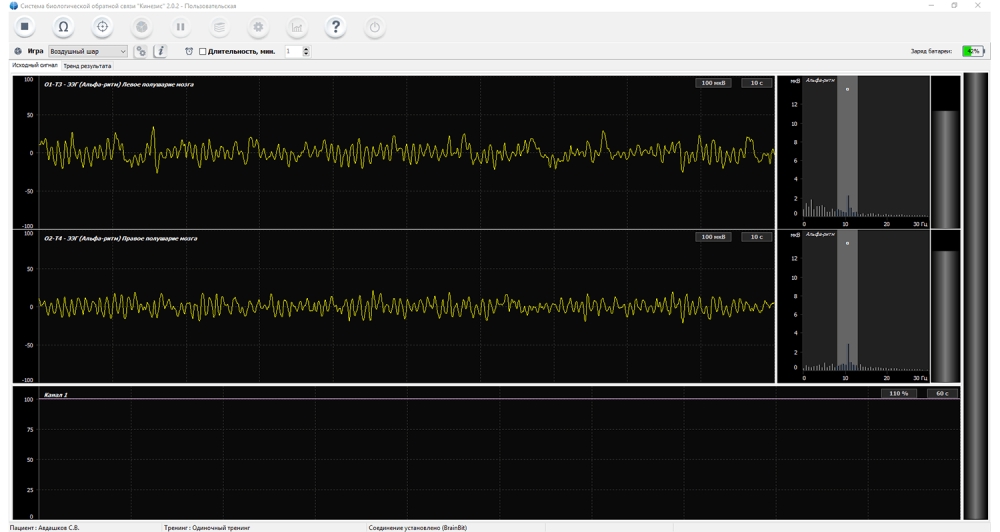
Task: Increase duration minutes with the up arrow
Action: 306,48
